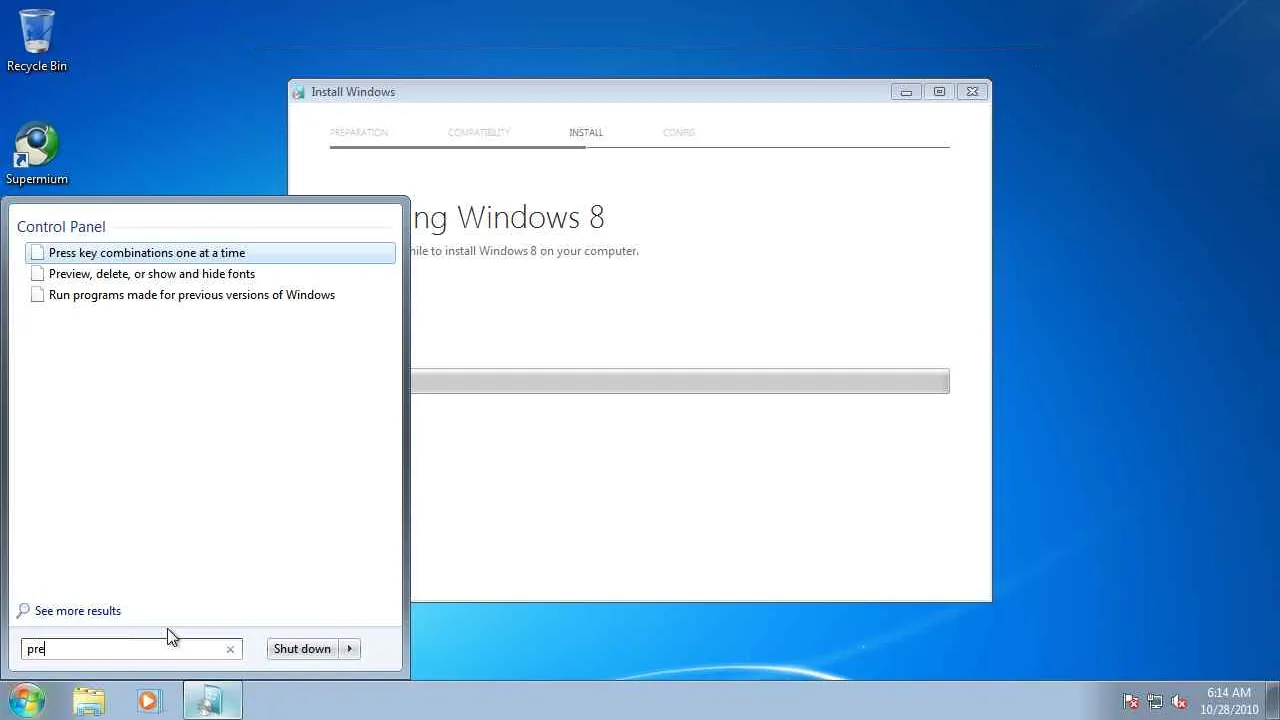Open Windows Explorer from the taskbar
The image size is (1280, 720).
coord(89,701)
